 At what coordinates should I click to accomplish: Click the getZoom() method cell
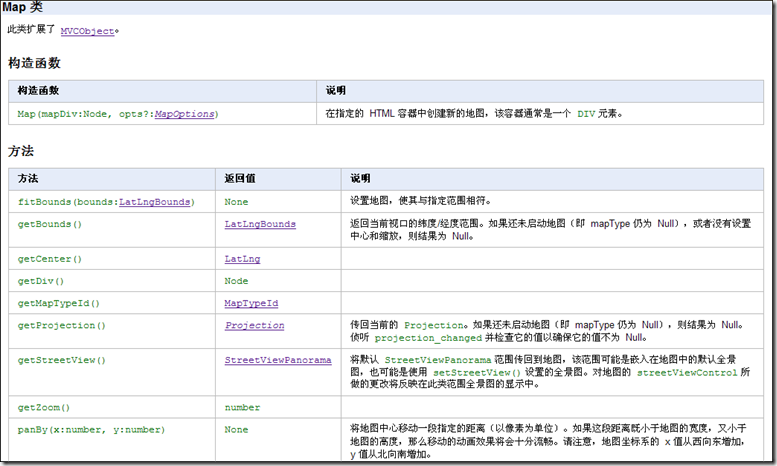(112, 407)
